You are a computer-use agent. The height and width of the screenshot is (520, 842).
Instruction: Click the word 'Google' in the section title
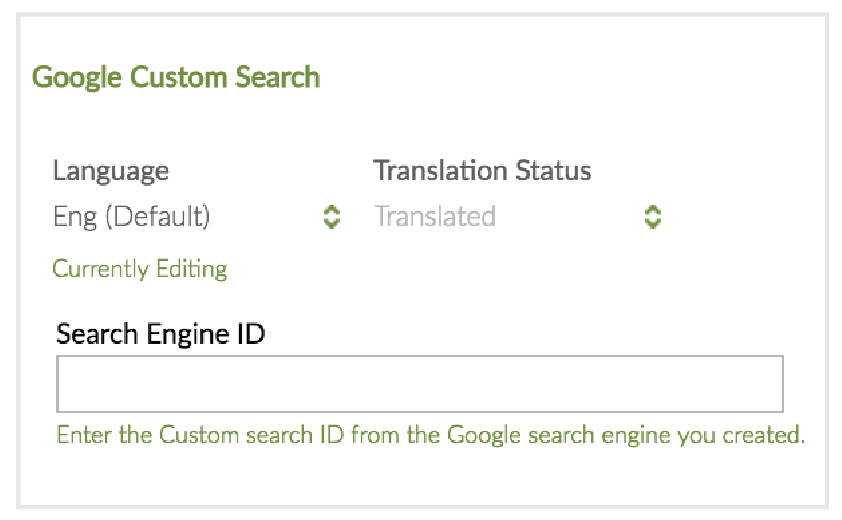click(x=72, y=77)
